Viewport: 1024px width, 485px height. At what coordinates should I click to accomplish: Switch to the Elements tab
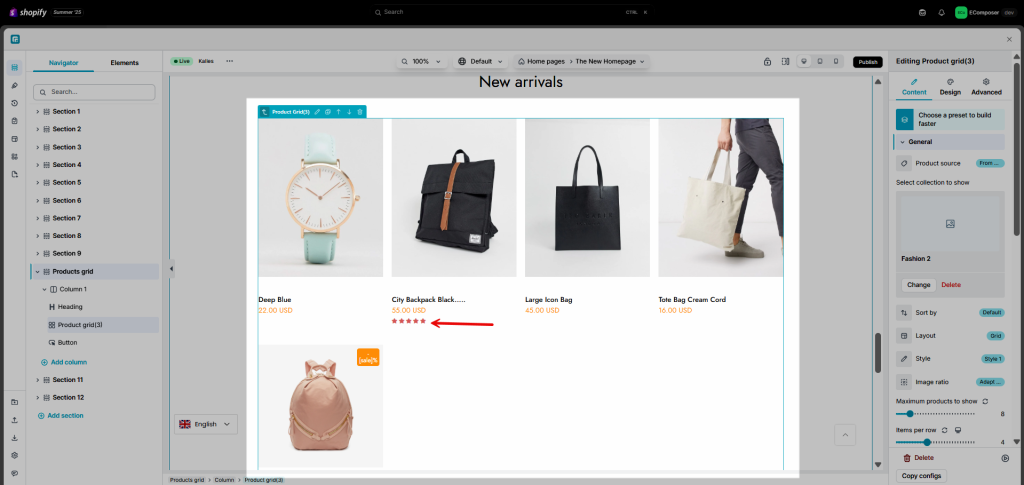124,63
